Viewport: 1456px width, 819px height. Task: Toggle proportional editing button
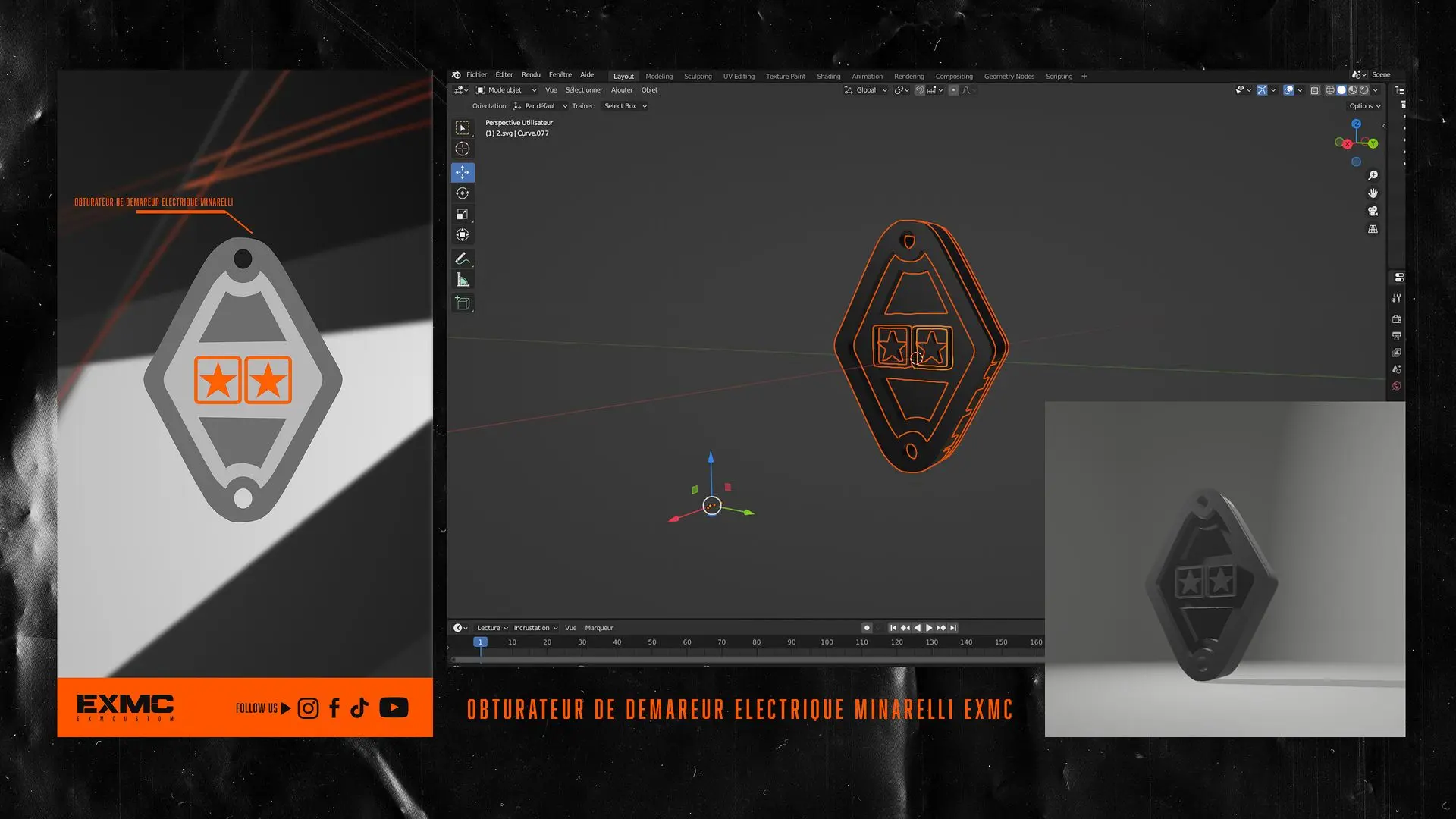(954, 90)
